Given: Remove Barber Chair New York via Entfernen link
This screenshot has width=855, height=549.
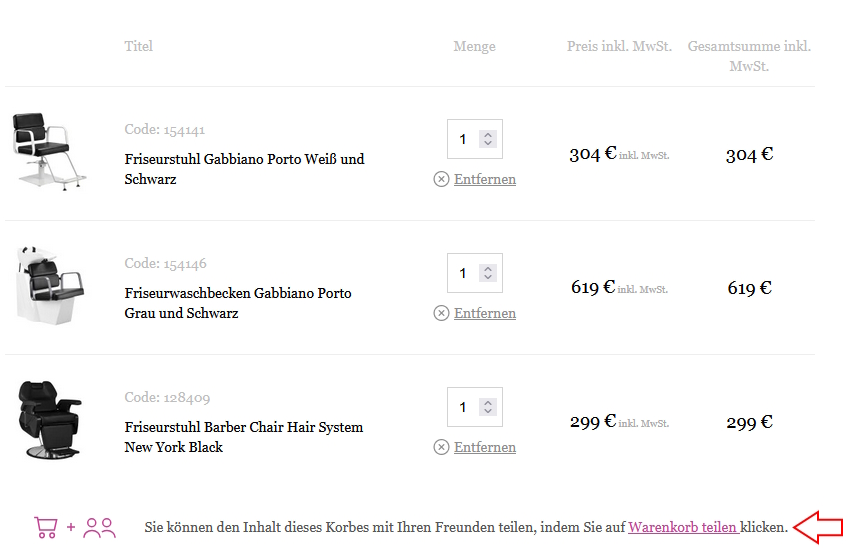Looking at the screenshot, I should (485, 447).
